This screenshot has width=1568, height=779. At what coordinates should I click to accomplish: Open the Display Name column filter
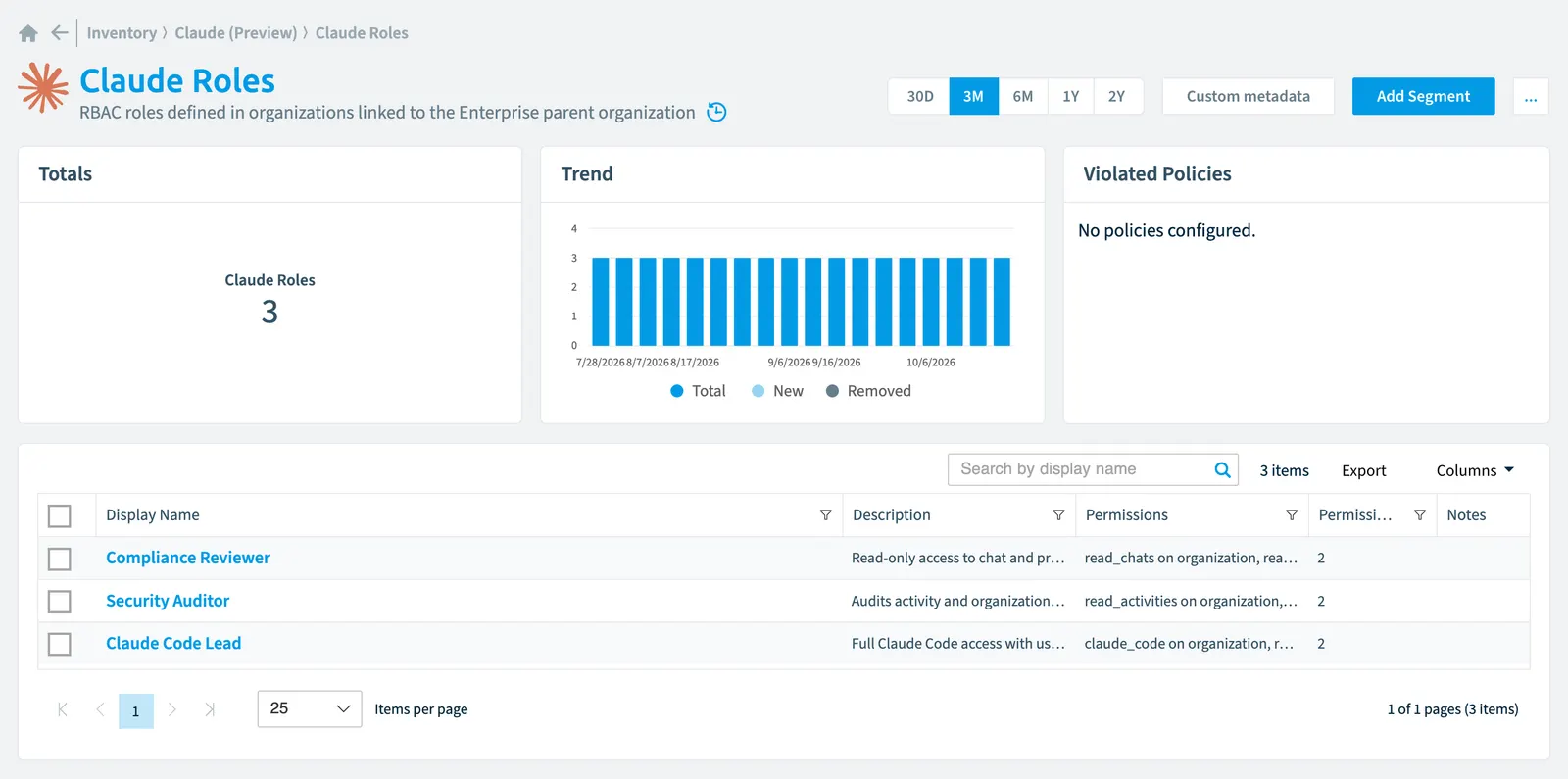[x=825, y=515]
